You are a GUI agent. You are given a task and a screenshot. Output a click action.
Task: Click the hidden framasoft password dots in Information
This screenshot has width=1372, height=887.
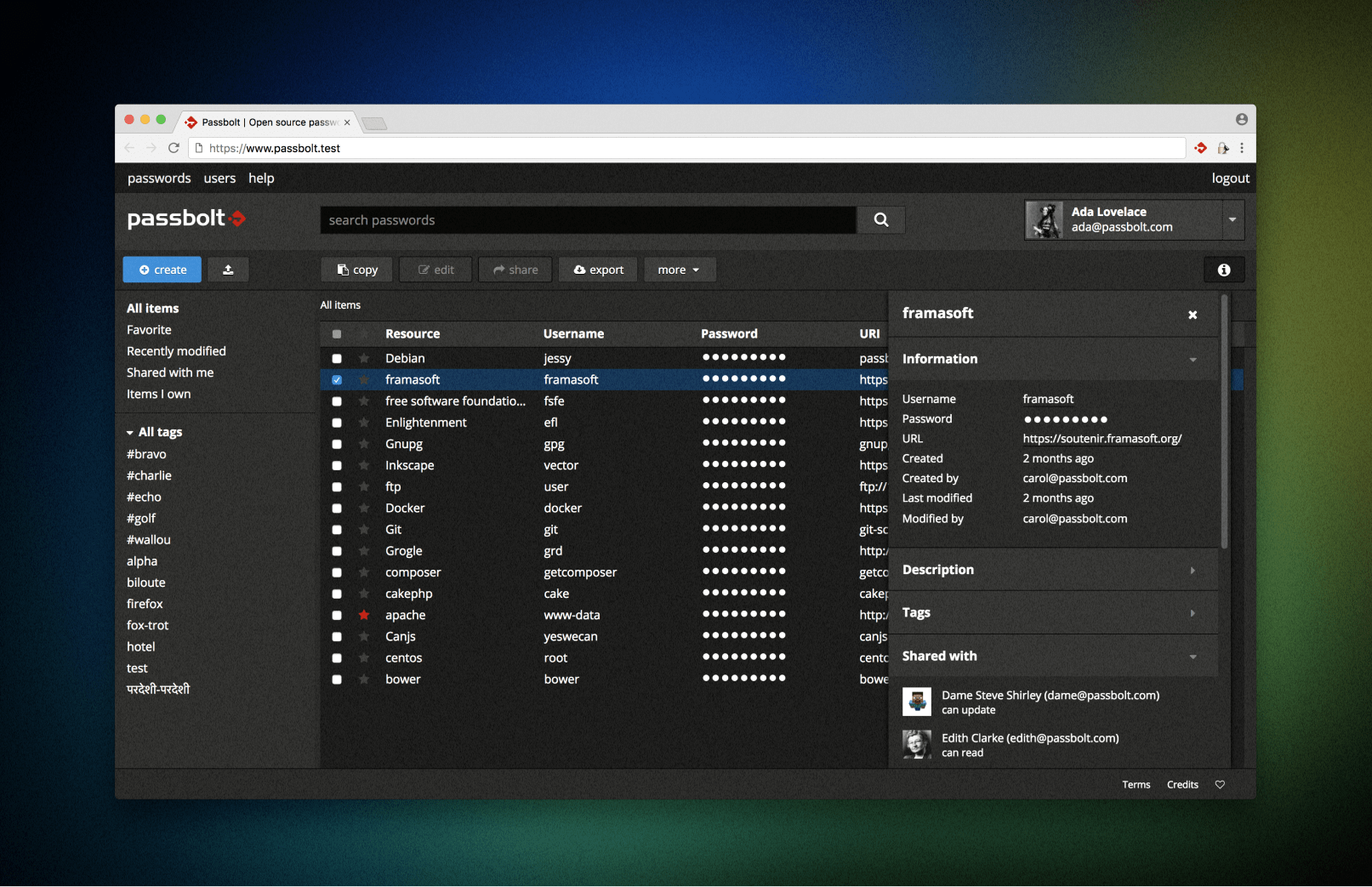tap(1066, 419)
